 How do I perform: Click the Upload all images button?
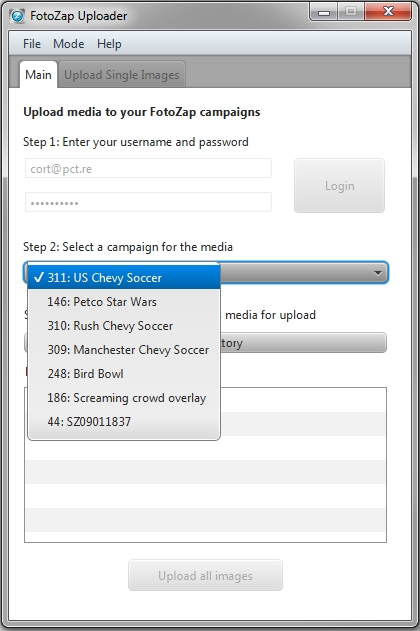pyautogui.click(x=206, y=575)
